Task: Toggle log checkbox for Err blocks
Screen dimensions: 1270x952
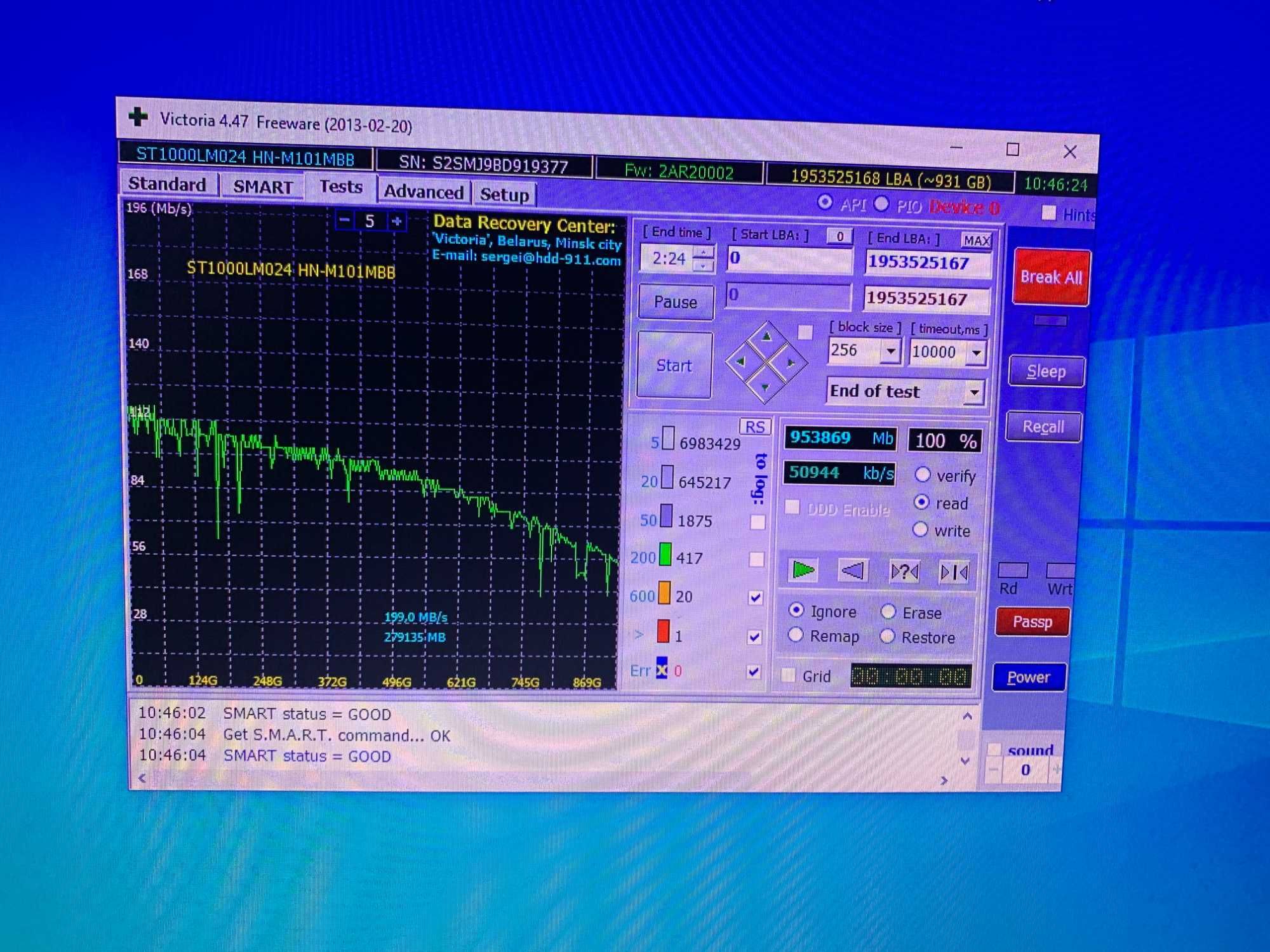Action: [x=753, y=671]
